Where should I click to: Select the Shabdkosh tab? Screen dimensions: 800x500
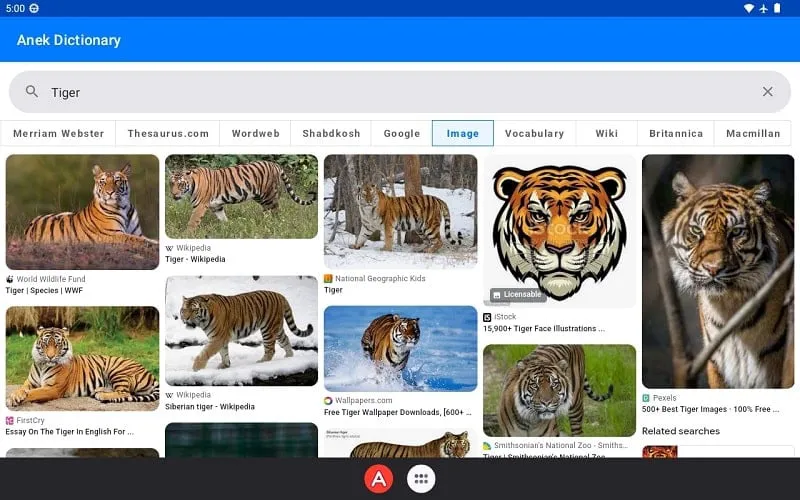tap(331, 133)
